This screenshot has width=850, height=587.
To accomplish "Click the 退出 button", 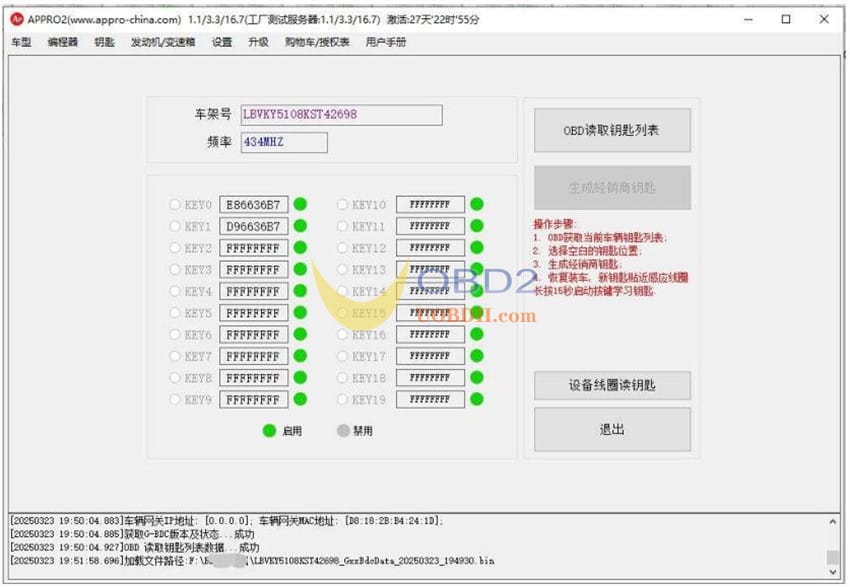I will coord(612,429).
